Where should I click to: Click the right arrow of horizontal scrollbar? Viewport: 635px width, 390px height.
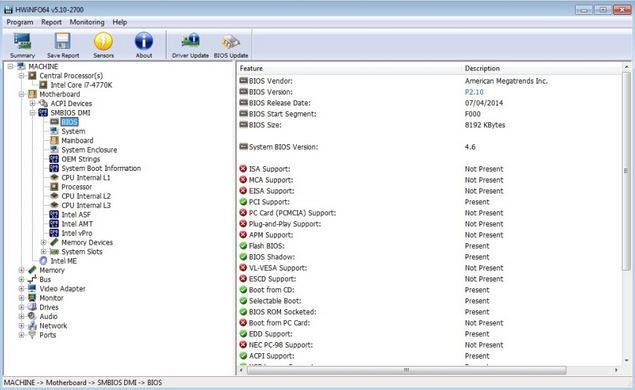616,370
